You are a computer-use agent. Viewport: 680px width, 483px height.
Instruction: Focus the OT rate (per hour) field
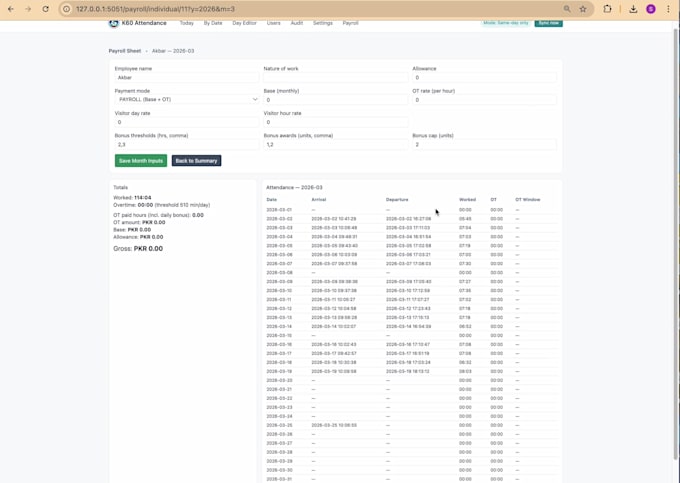pos(484,100)
